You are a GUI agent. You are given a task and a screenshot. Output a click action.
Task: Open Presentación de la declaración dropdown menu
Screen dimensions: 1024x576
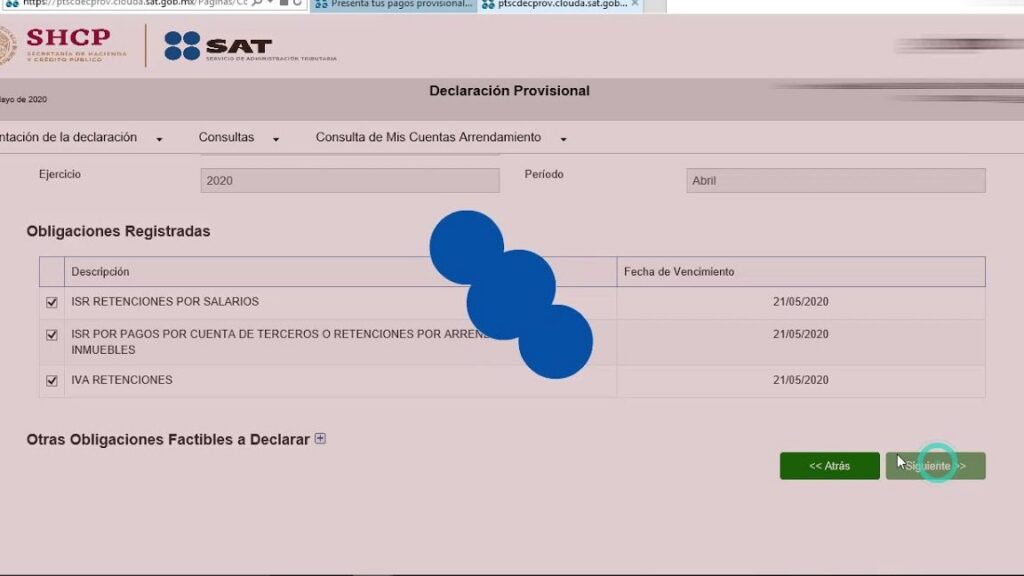[x=80, y=138]
